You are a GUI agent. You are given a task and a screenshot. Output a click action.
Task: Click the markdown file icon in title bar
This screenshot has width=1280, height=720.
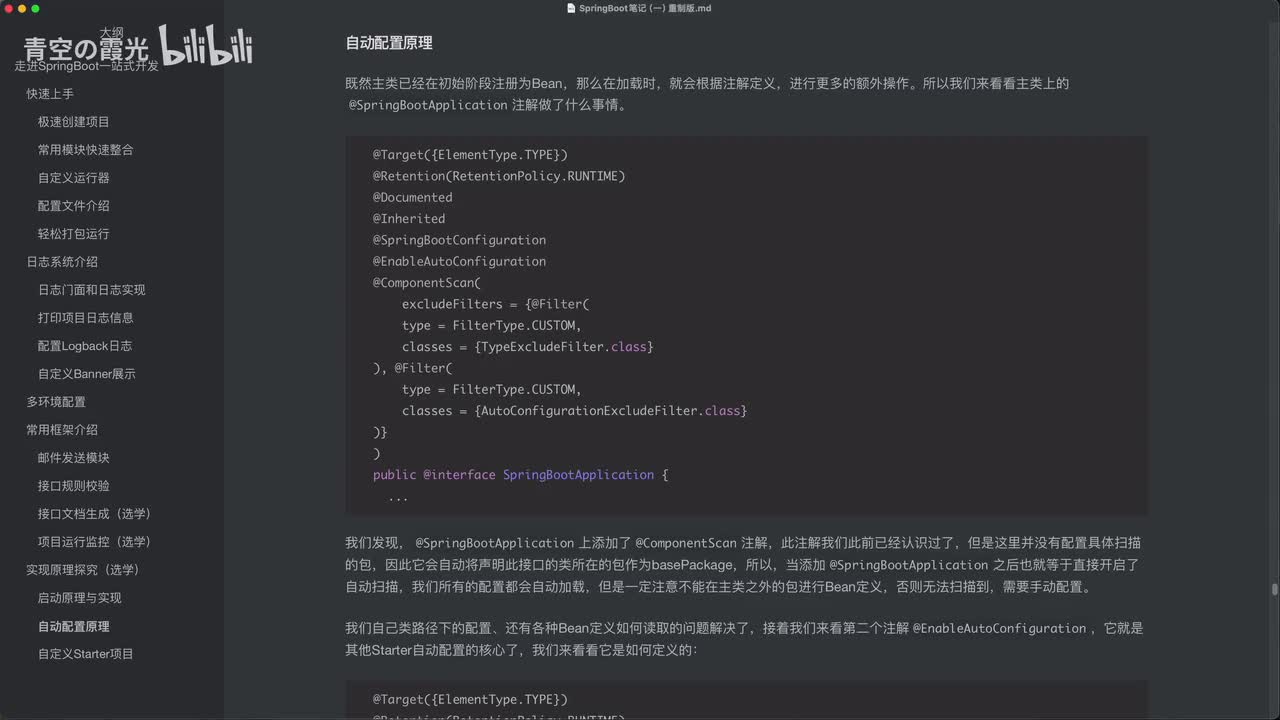pos(571,8)
